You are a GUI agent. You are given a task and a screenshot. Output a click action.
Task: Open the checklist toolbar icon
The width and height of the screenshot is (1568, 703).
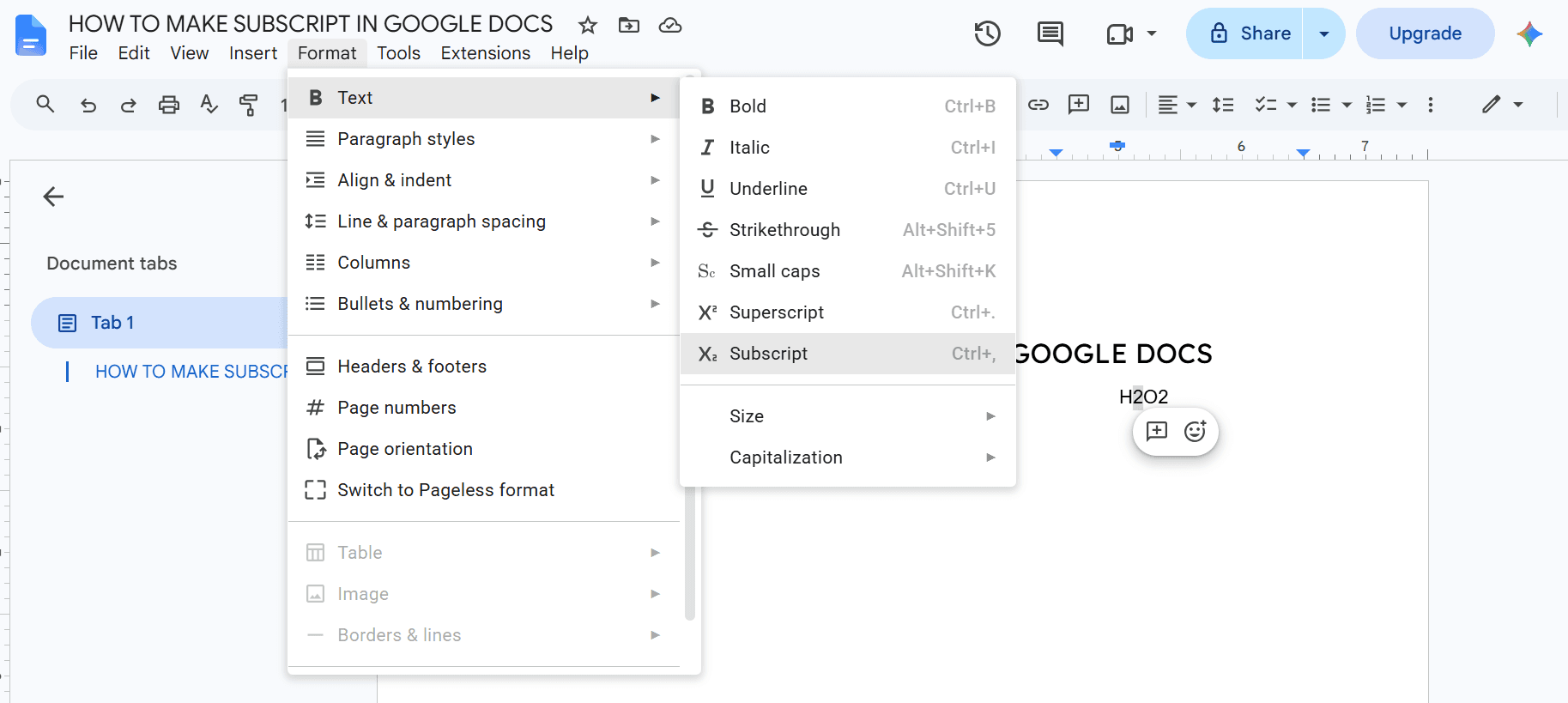click(1266, 105)
